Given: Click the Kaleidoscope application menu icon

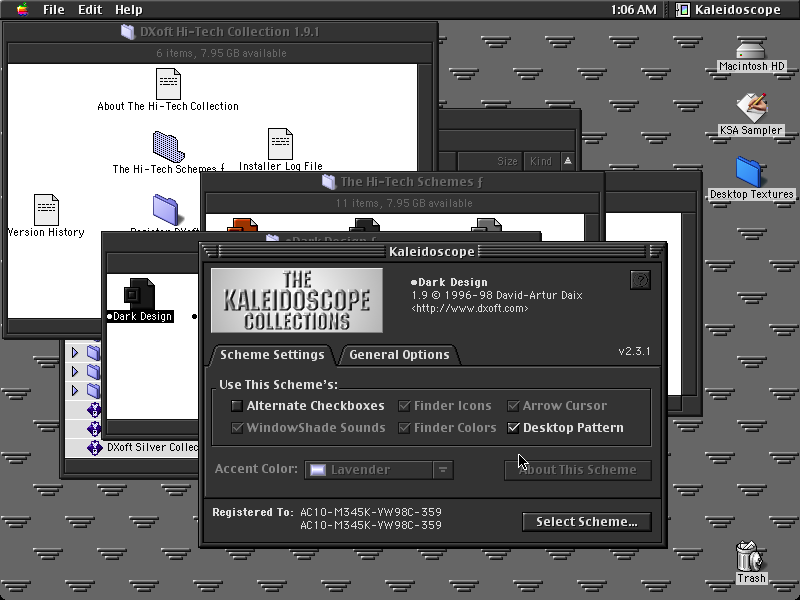Looking at the screenshot, I should click(x=683, y=10).
